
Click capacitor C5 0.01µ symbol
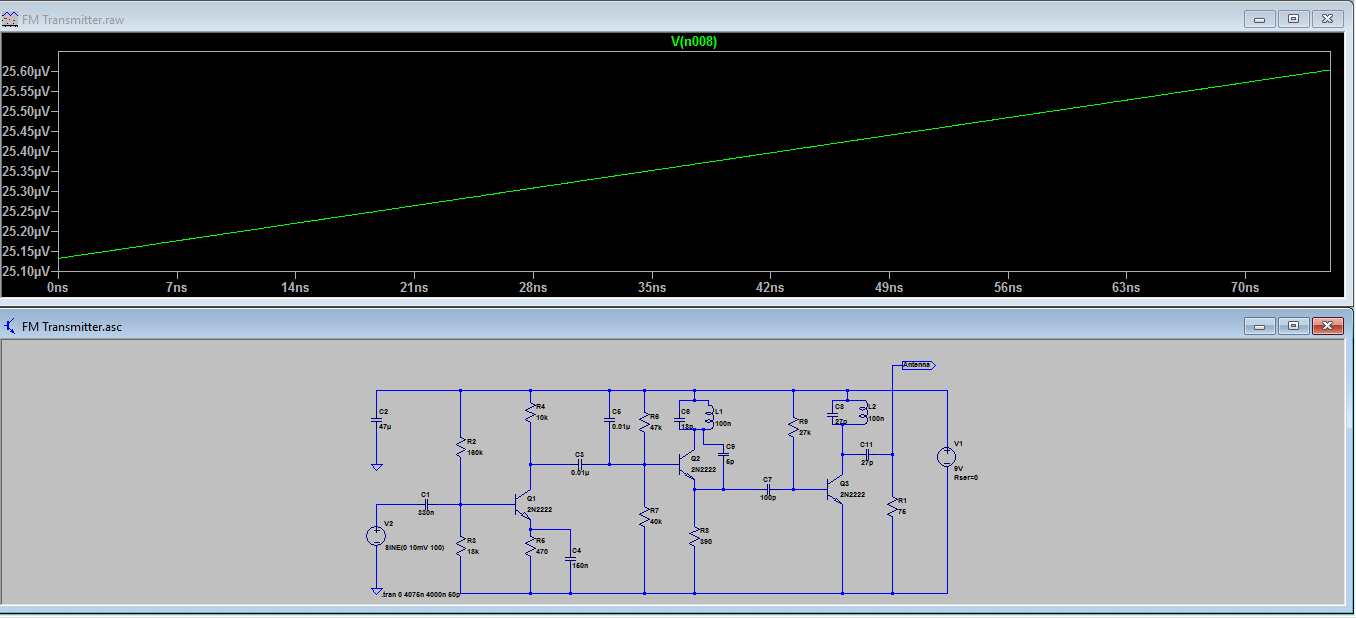[610, 420]
